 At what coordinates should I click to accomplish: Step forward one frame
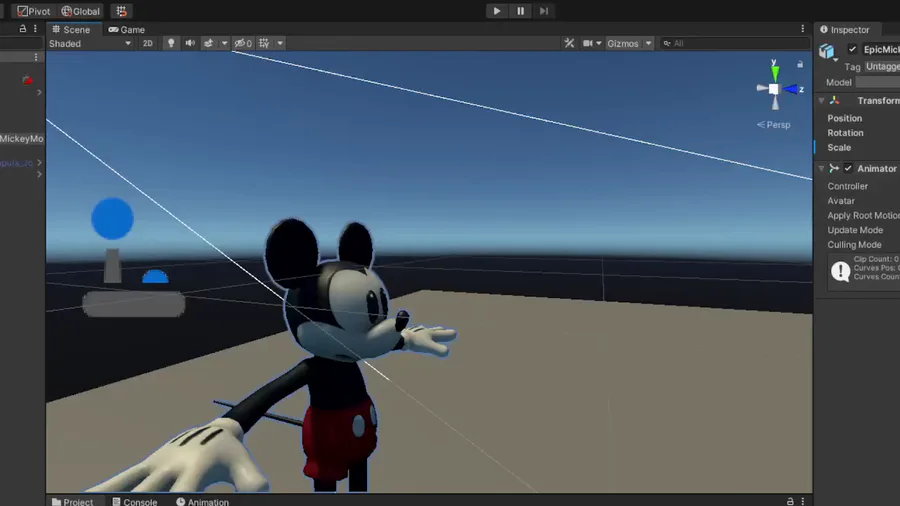[544, 11]
